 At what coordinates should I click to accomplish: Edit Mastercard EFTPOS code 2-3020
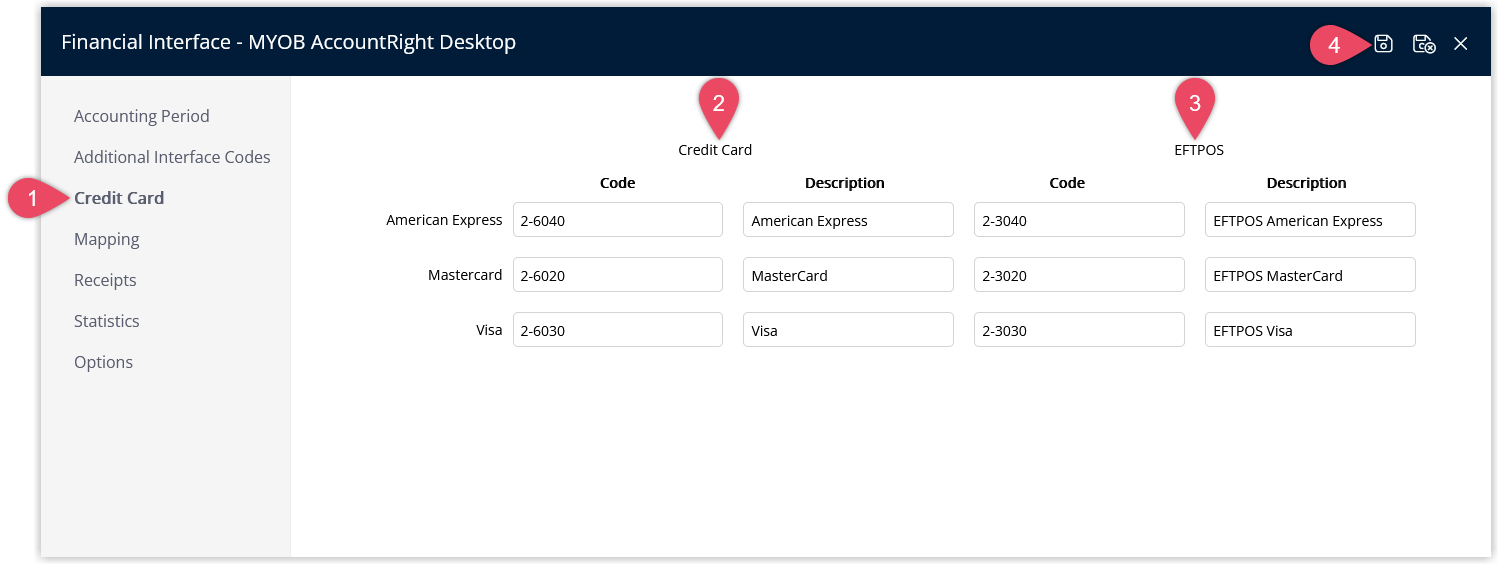(1079, 275)
